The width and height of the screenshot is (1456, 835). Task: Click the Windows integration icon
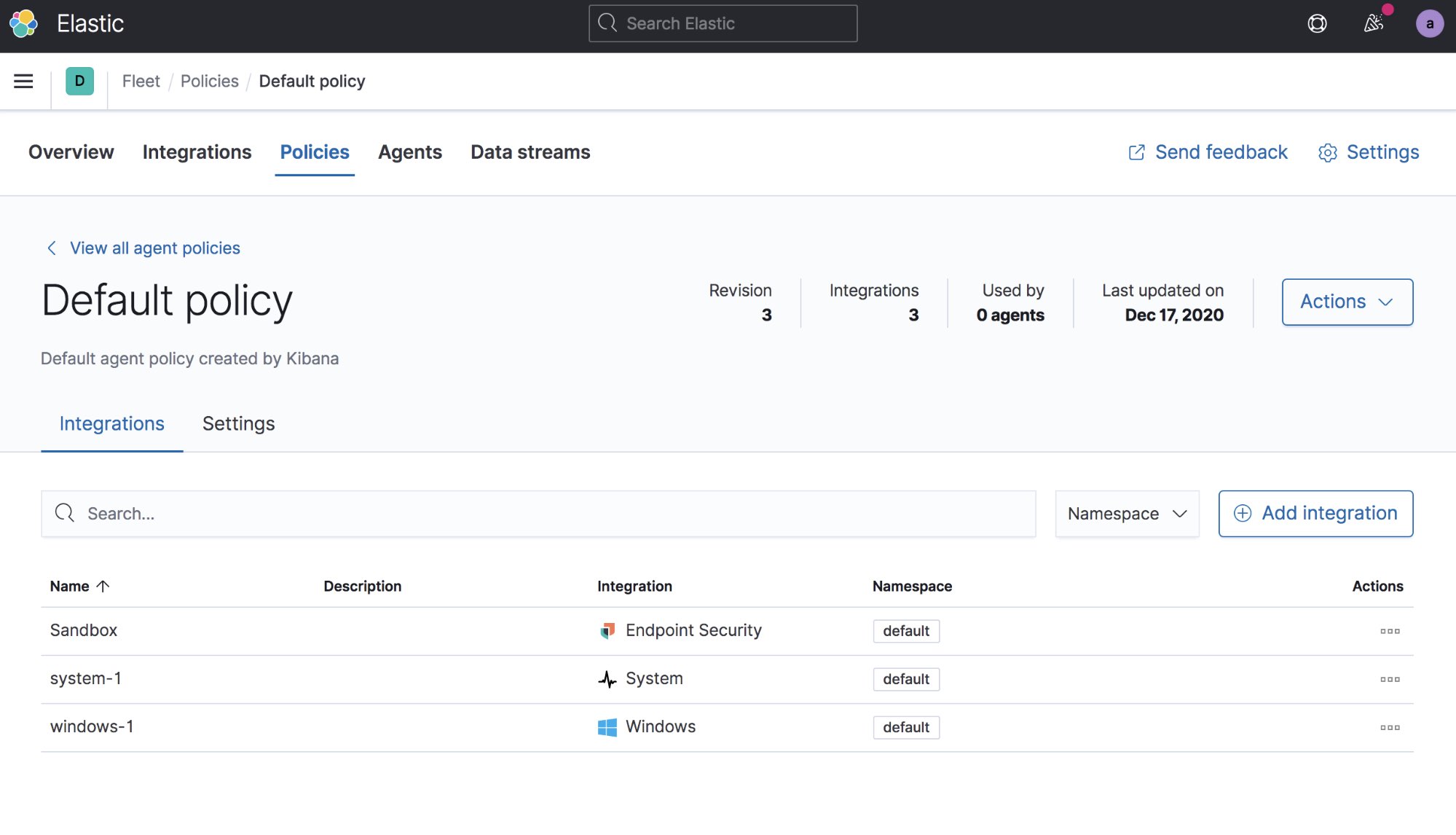[607, 727]
